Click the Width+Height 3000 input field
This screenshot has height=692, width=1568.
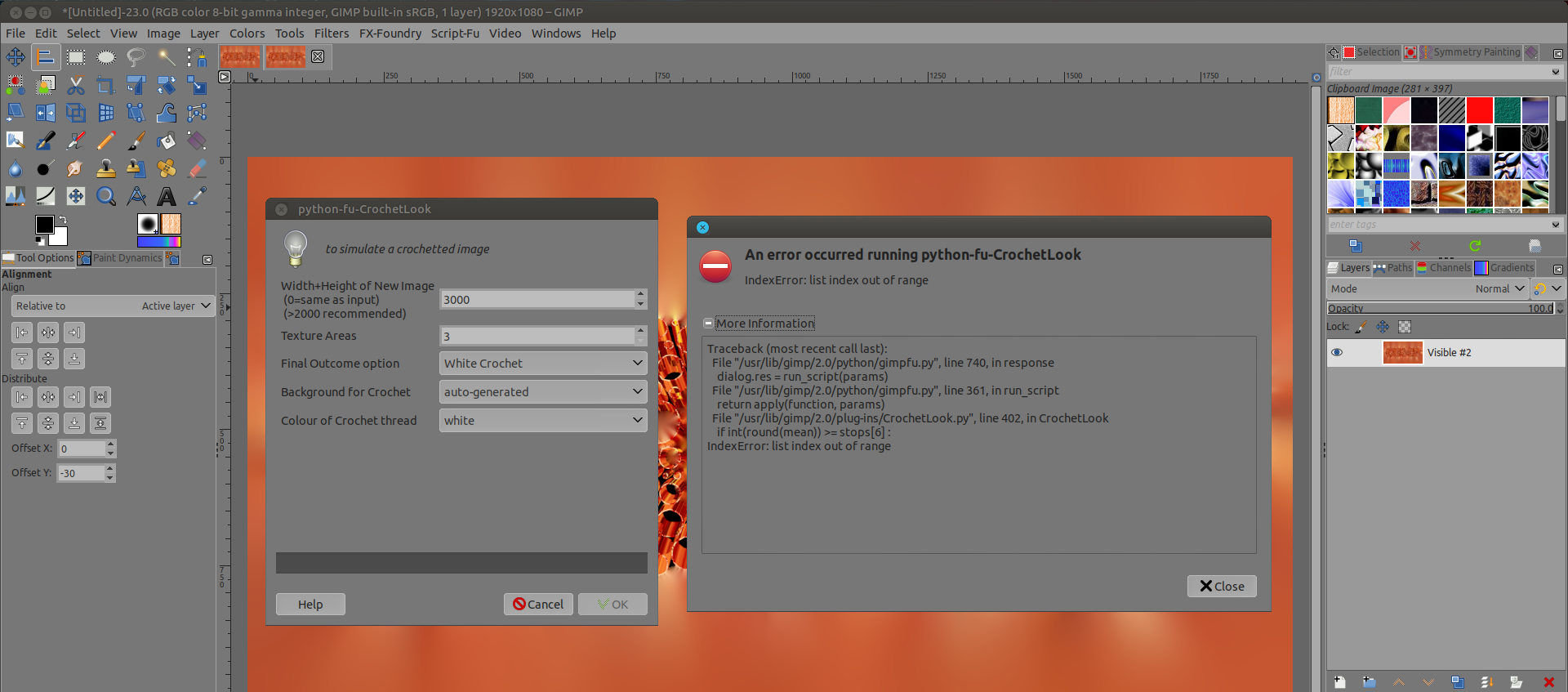(x=537, y=300)
